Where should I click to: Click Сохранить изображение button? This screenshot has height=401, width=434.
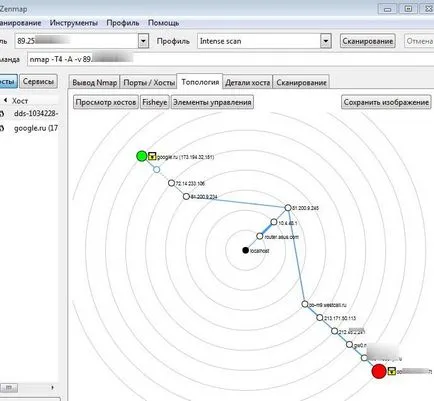tap(386, 102)
